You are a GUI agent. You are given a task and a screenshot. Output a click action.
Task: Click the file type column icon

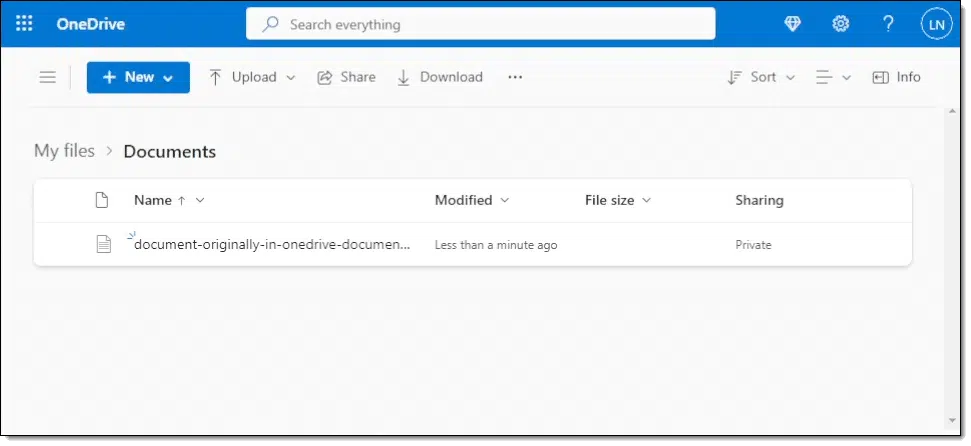[x=102, y=200]
